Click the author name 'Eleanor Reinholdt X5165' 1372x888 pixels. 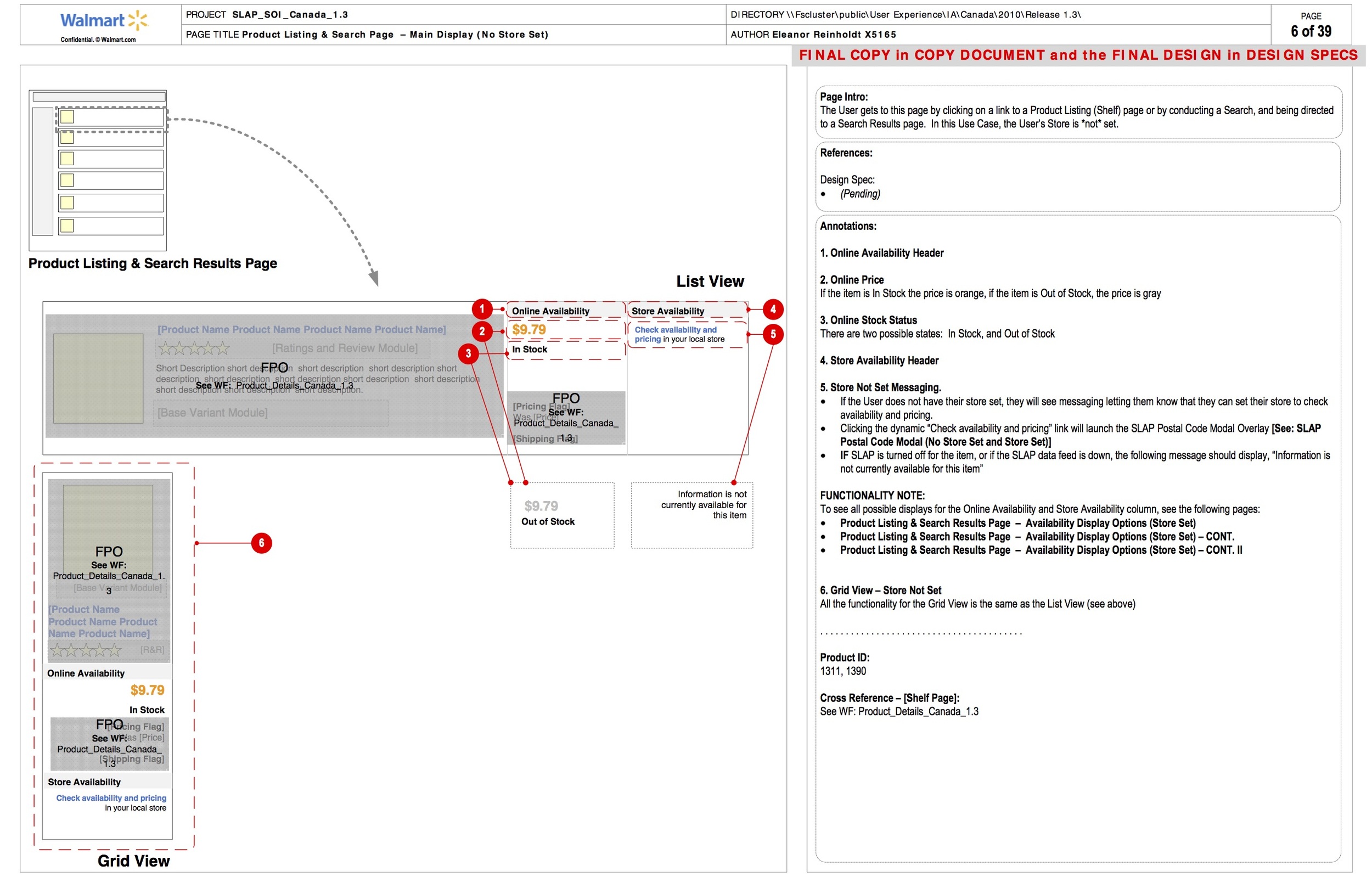[834, 35]
